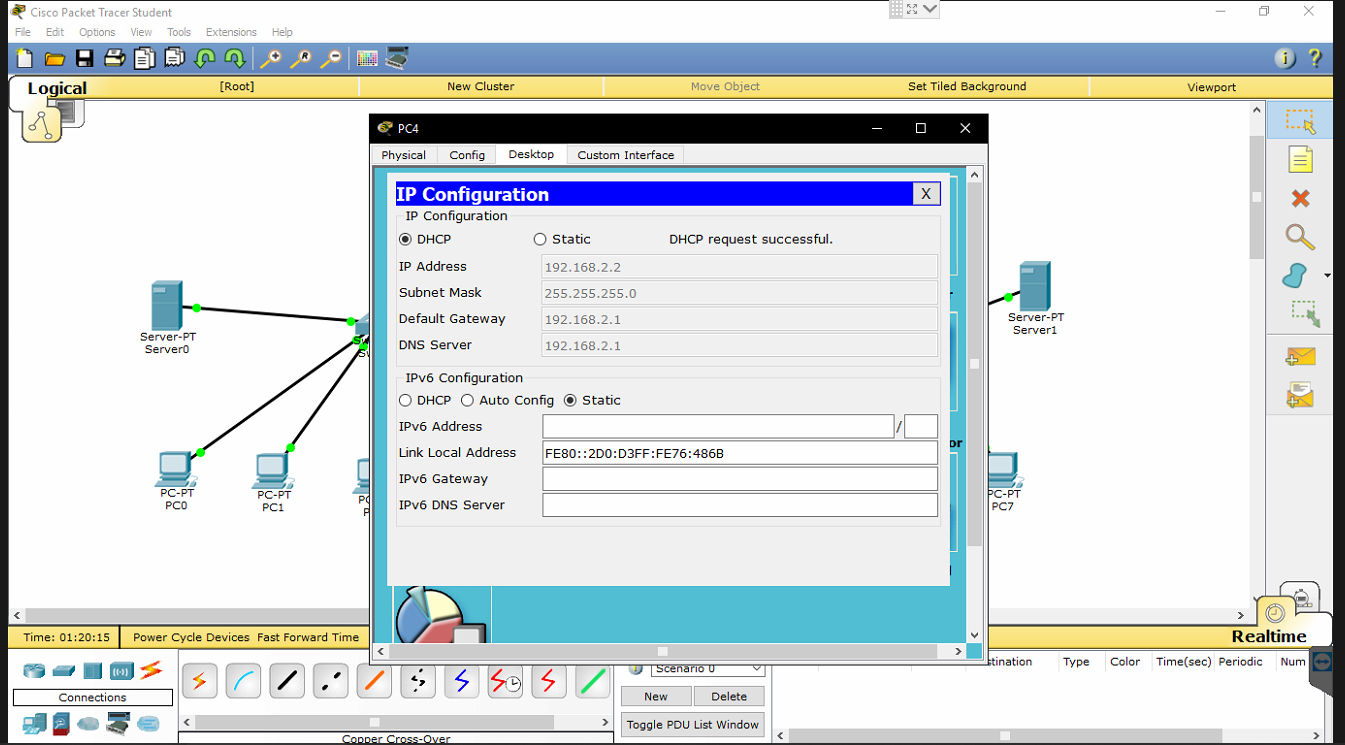1345x745 pixels.
Task: Open the color palette toolbar icon
Action: coord(367,58)
